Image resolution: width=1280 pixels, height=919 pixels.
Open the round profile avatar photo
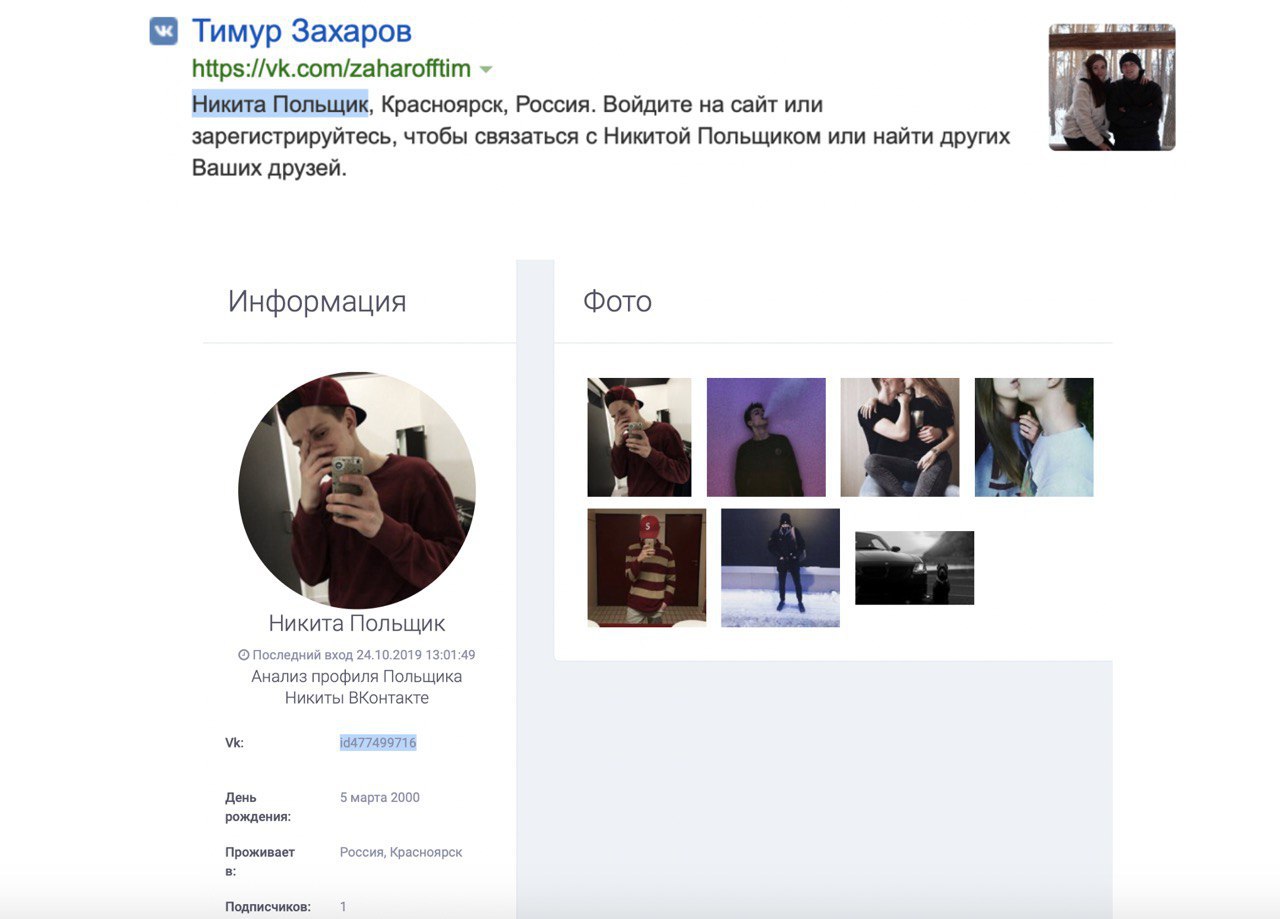[357, 490]
